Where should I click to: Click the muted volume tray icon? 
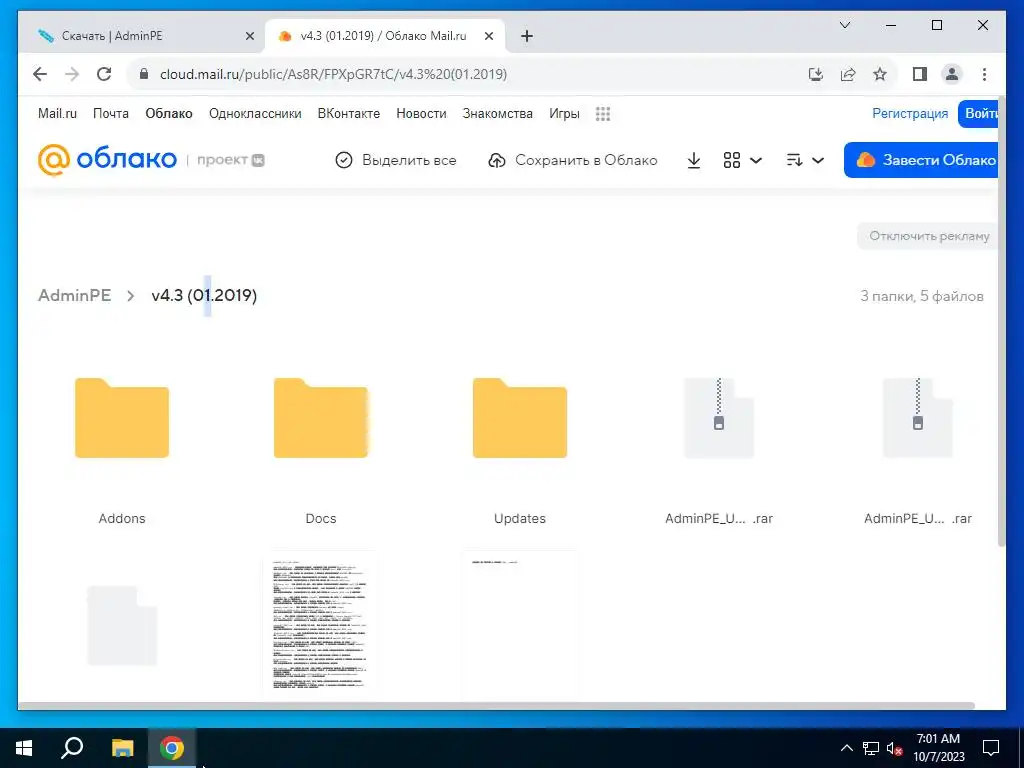(894, 748)
